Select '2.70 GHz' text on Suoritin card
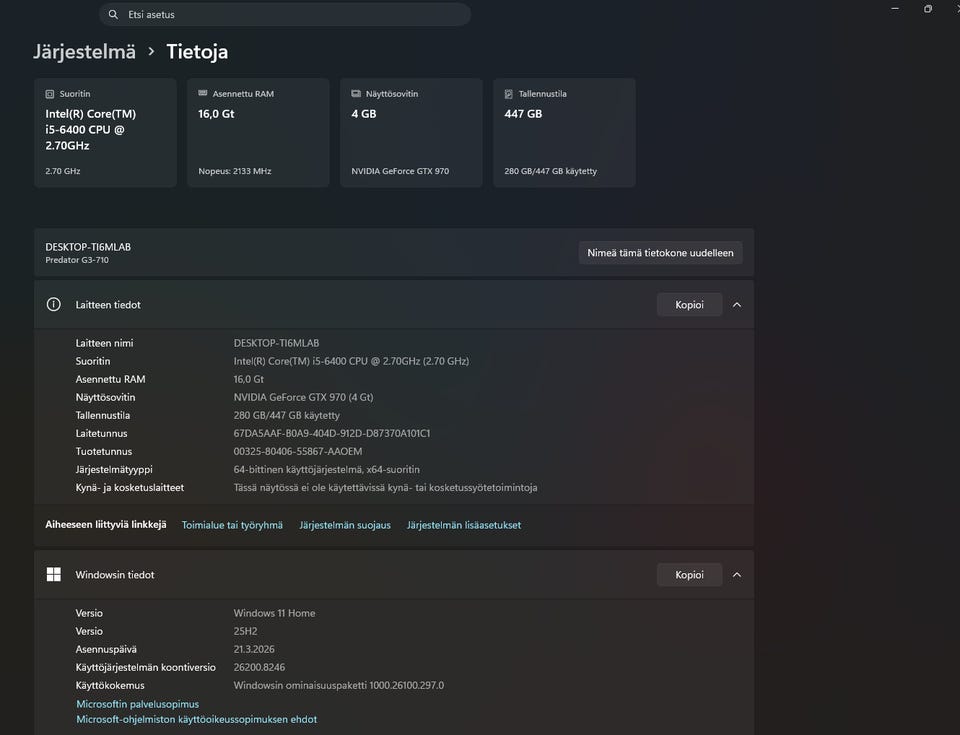Image resolution: width=960 pixels, height=735 pixels. (x=62, y=171)
